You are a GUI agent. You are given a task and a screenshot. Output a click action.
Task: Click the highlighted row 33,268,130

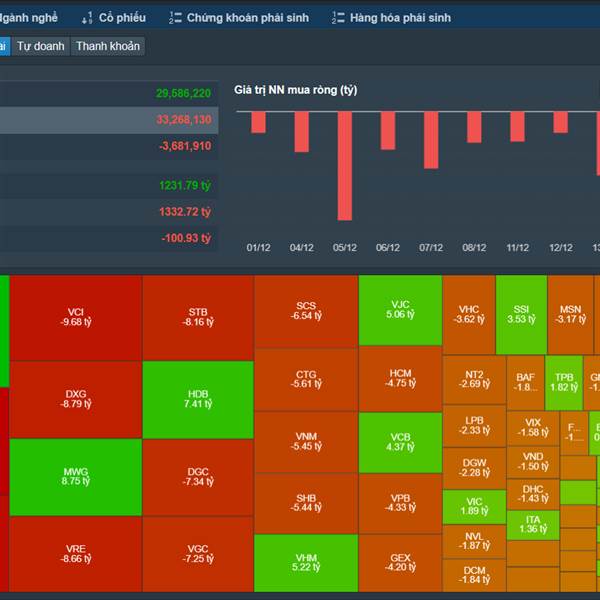(x=109, y=120)
